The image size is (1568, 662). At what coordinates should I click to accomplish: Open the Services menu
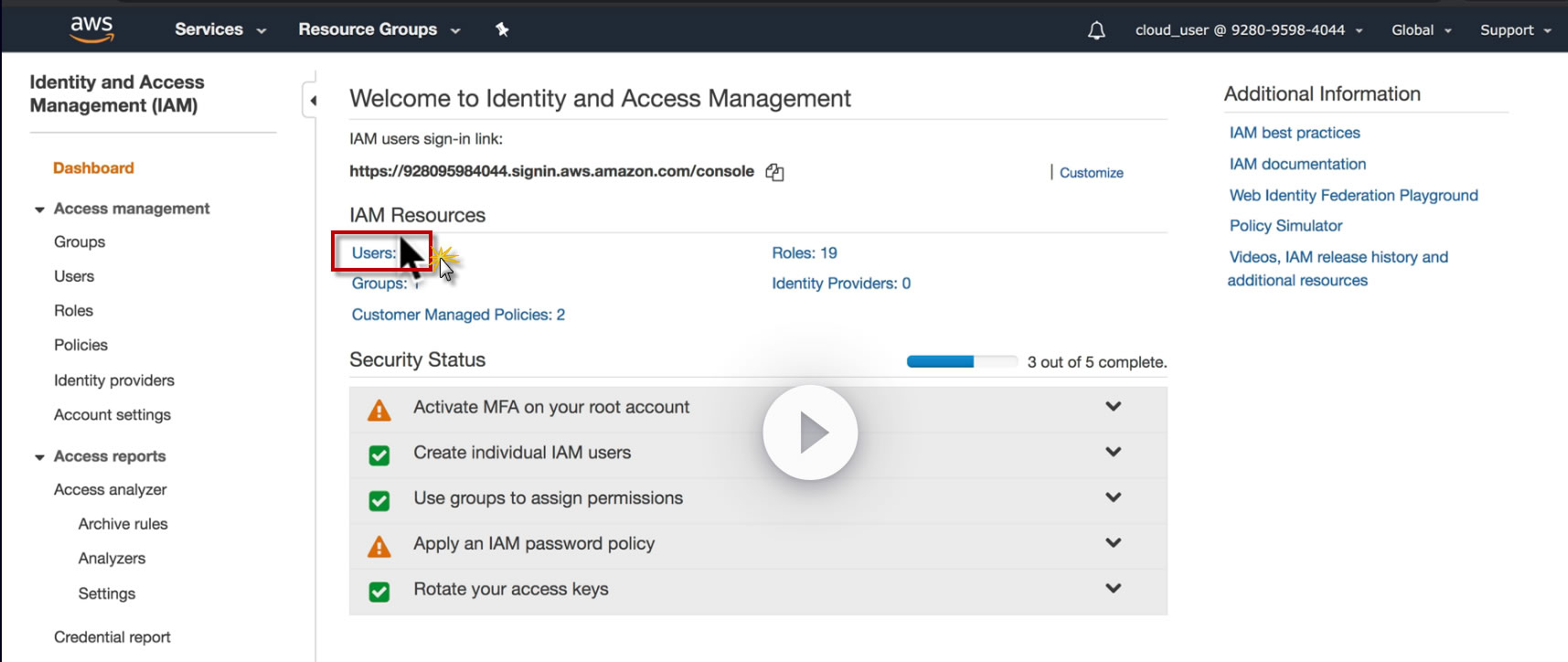(219, 29)
